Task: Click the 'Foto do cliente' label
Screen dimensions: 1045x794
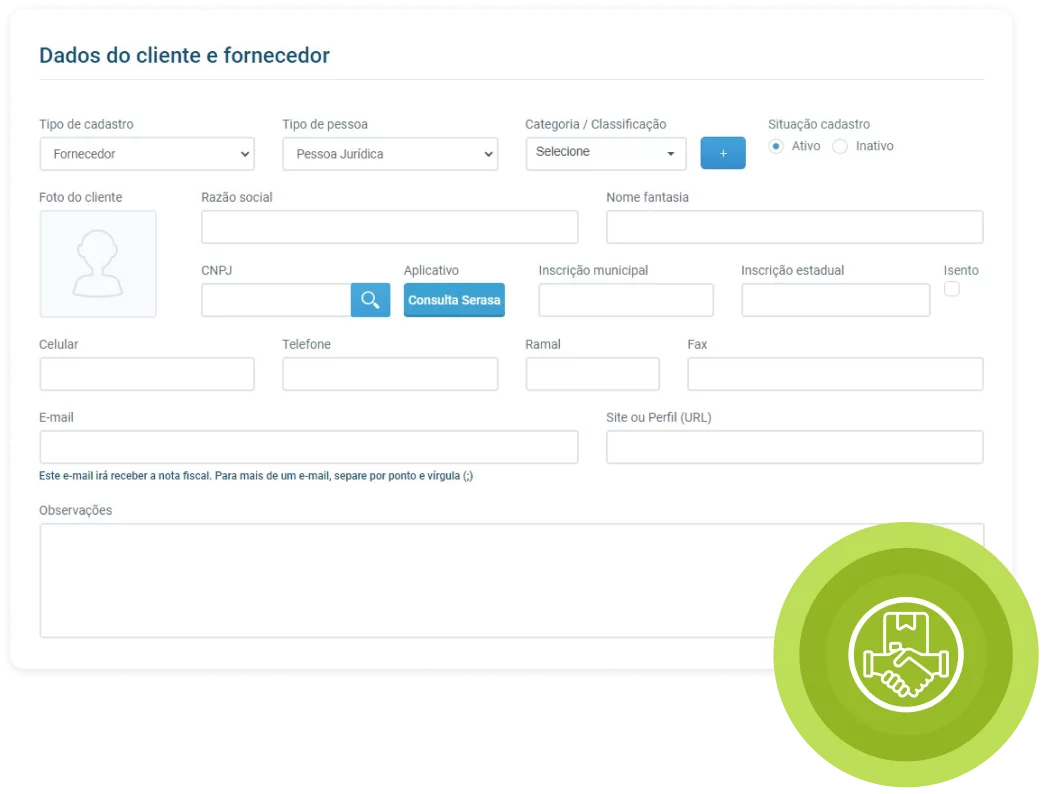Action: 81,197
